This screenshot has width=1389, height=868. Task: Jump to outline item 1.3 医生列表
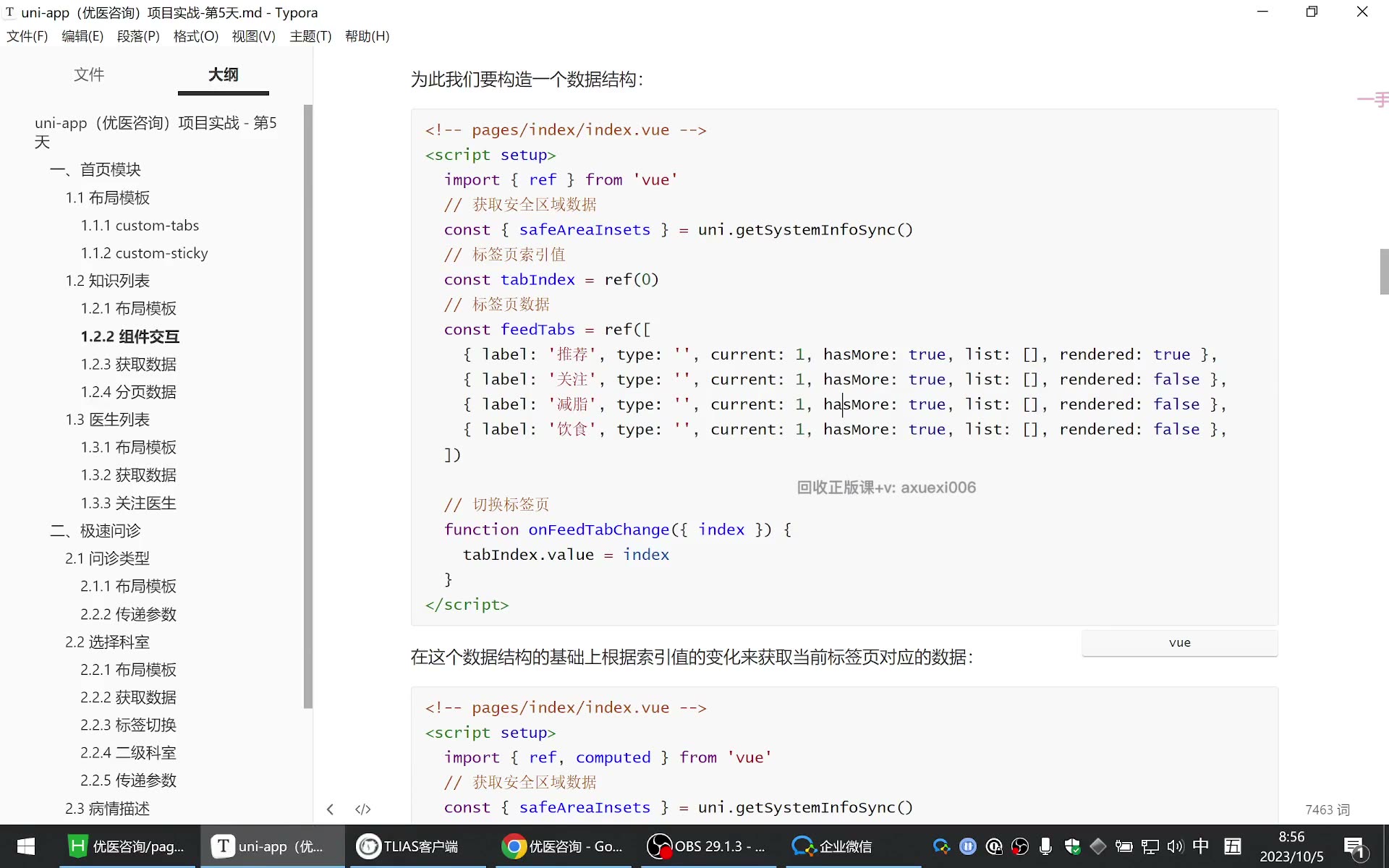pos(108,420)
